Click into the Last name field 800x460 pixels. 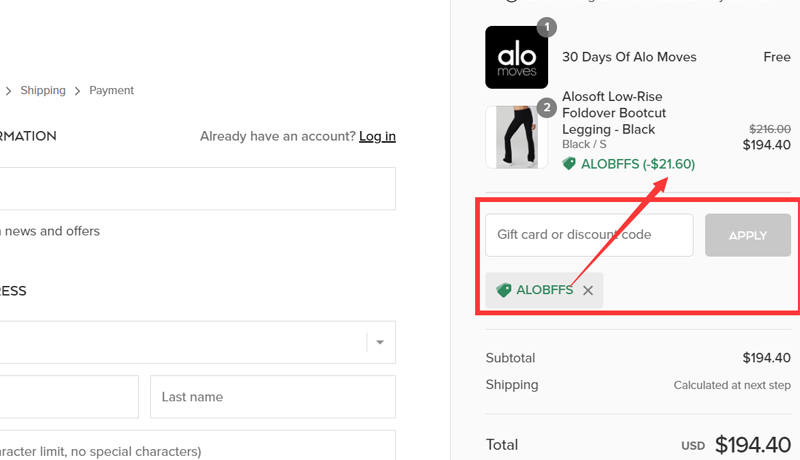click(273, 397)
